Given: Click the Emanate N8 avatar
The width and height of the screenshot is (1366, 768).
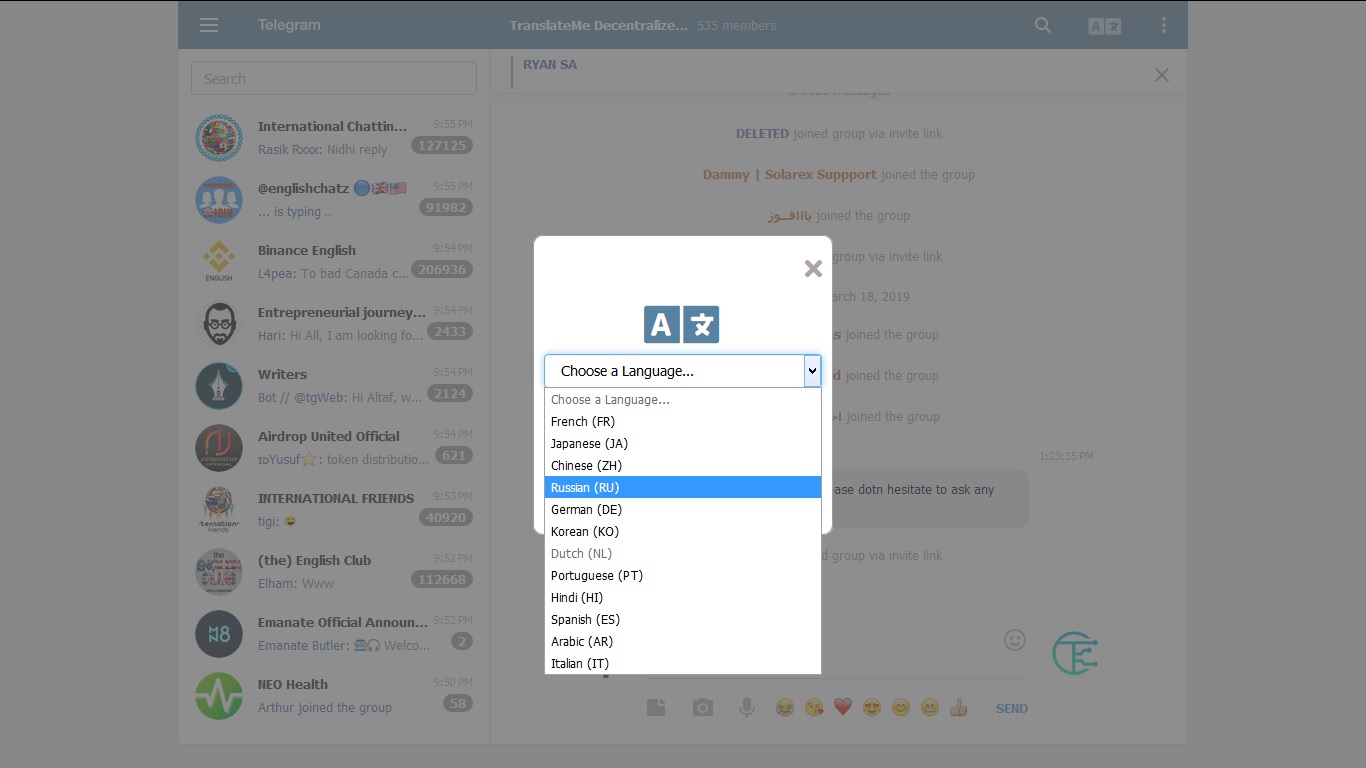Looking at the screenshot, I should pyautogui.click(x=219, y=634).
